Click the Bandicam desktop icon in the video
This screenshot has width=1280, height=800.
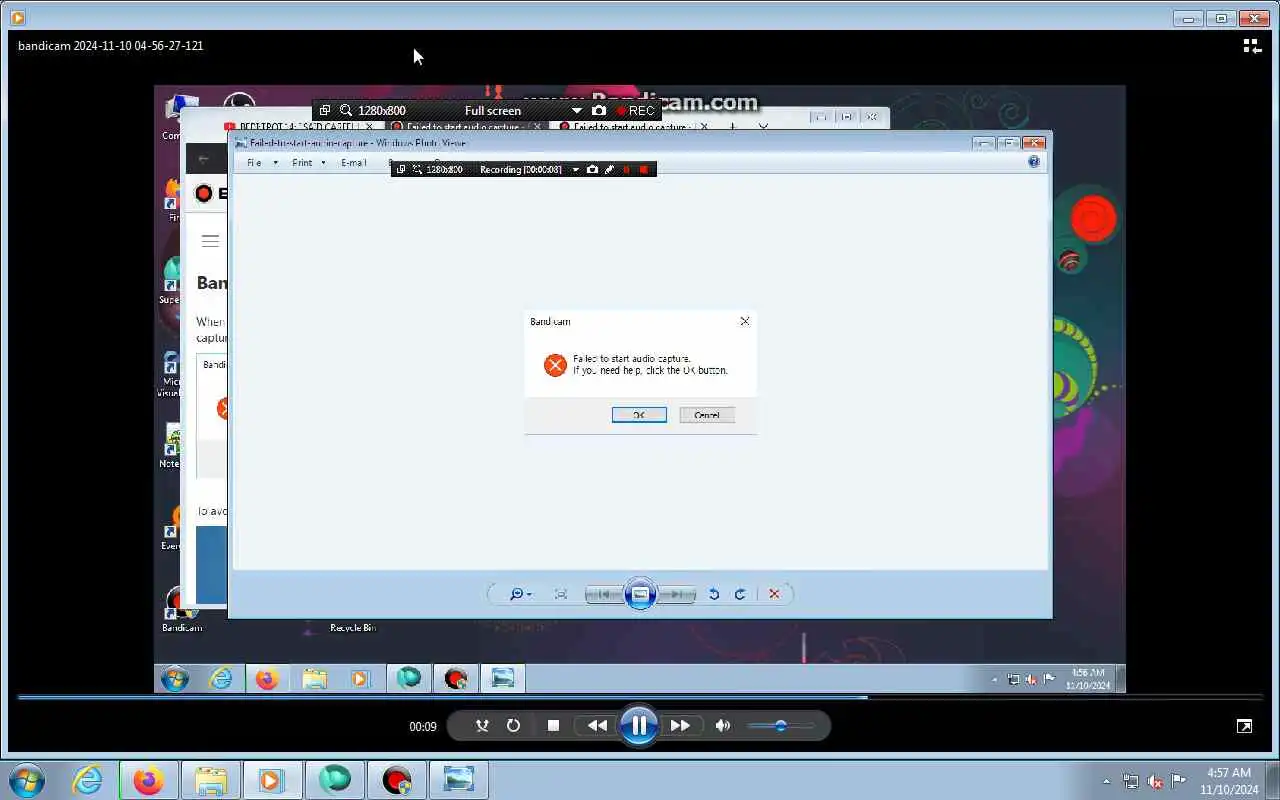pyautogui.click(x=182, y=611)
